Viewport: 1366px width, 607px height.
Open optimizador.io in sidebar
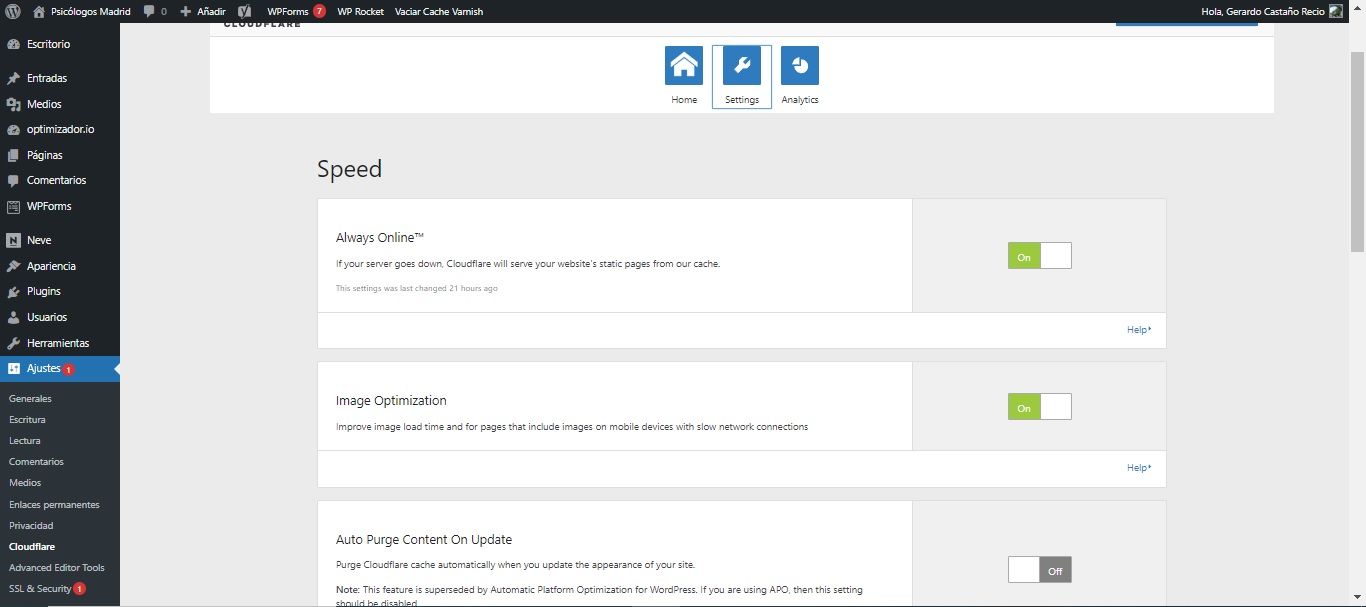coord(60,129)
